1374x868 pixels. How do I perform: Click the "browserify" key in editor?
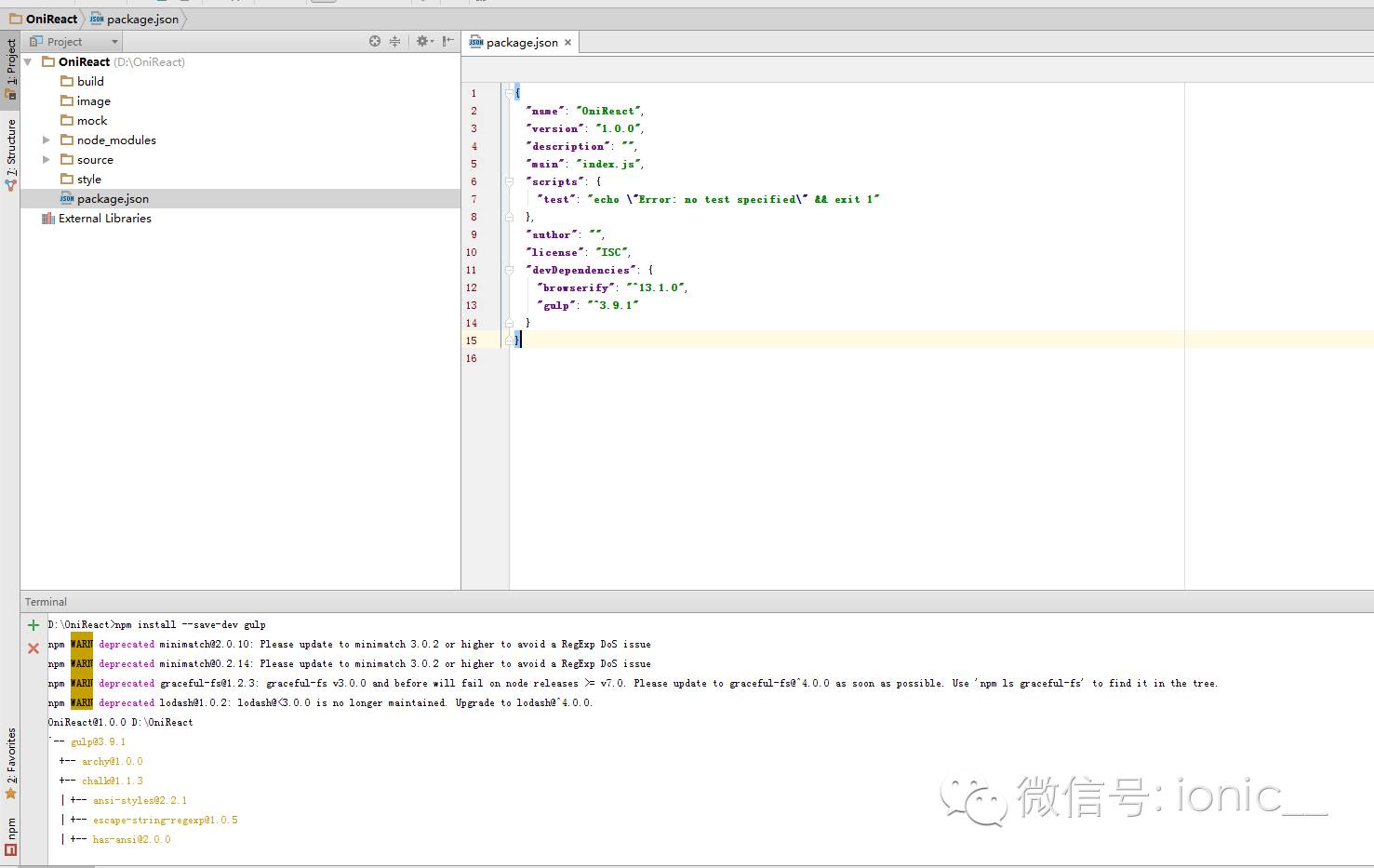tap(577, 287)
